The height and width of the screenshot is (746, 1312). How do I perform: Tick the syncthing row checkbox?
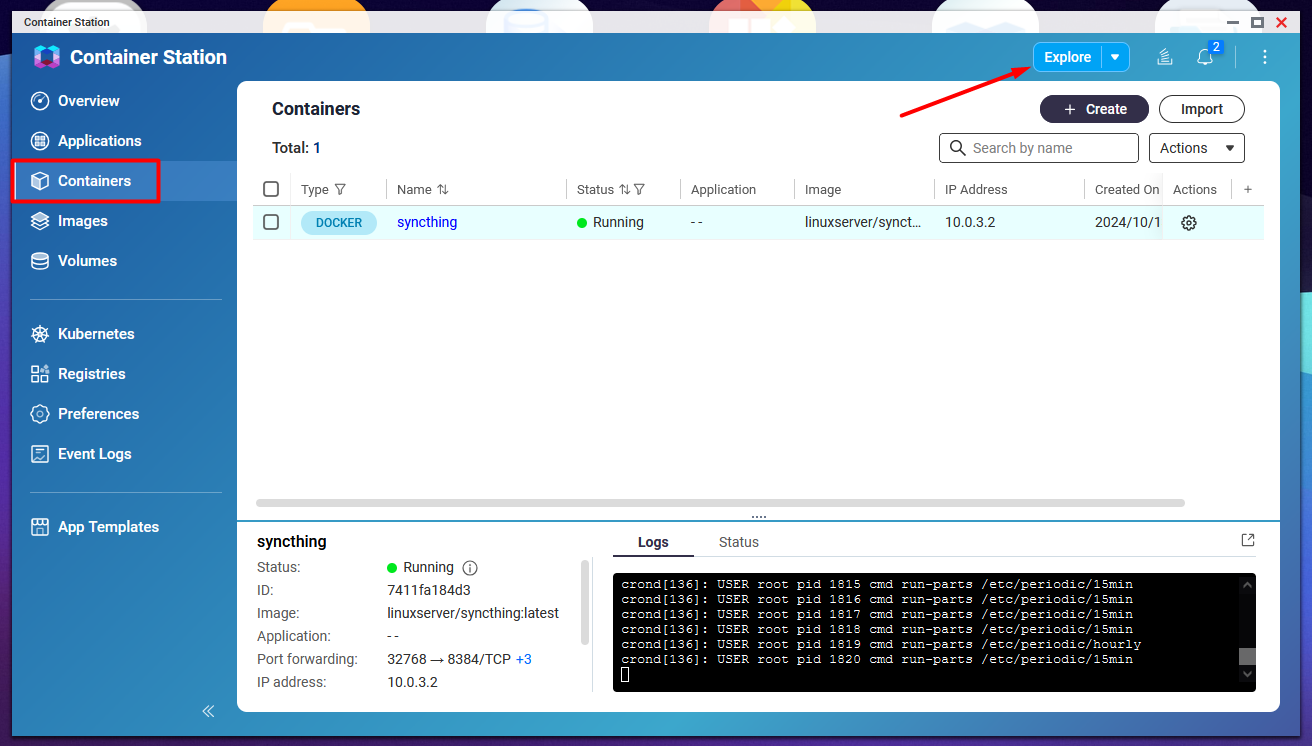pyautogui.click(x=271, y=222)
